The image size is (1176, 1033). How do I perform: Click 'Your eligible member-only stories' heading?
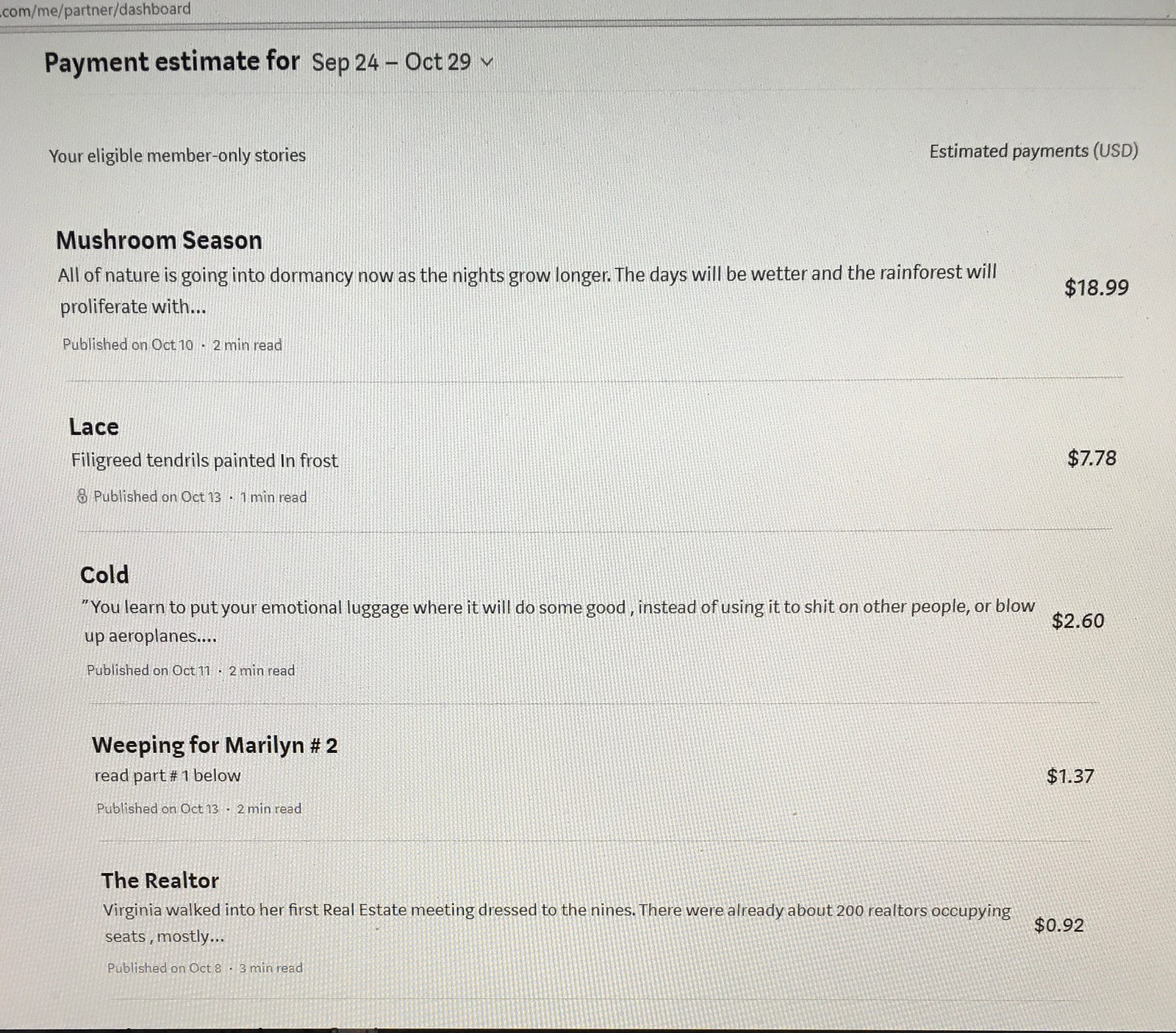click(177, 156)
